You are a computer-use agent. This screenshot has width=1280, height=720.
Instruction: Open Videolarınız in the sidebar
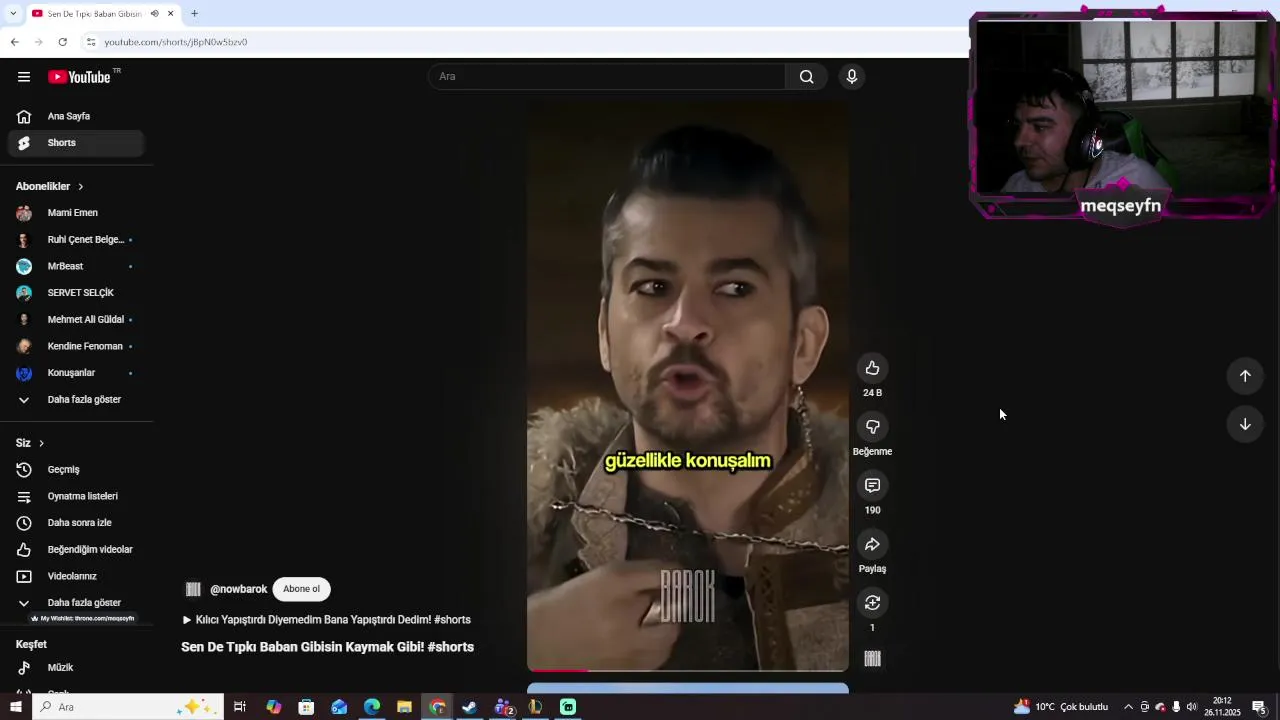coord(76,576)
